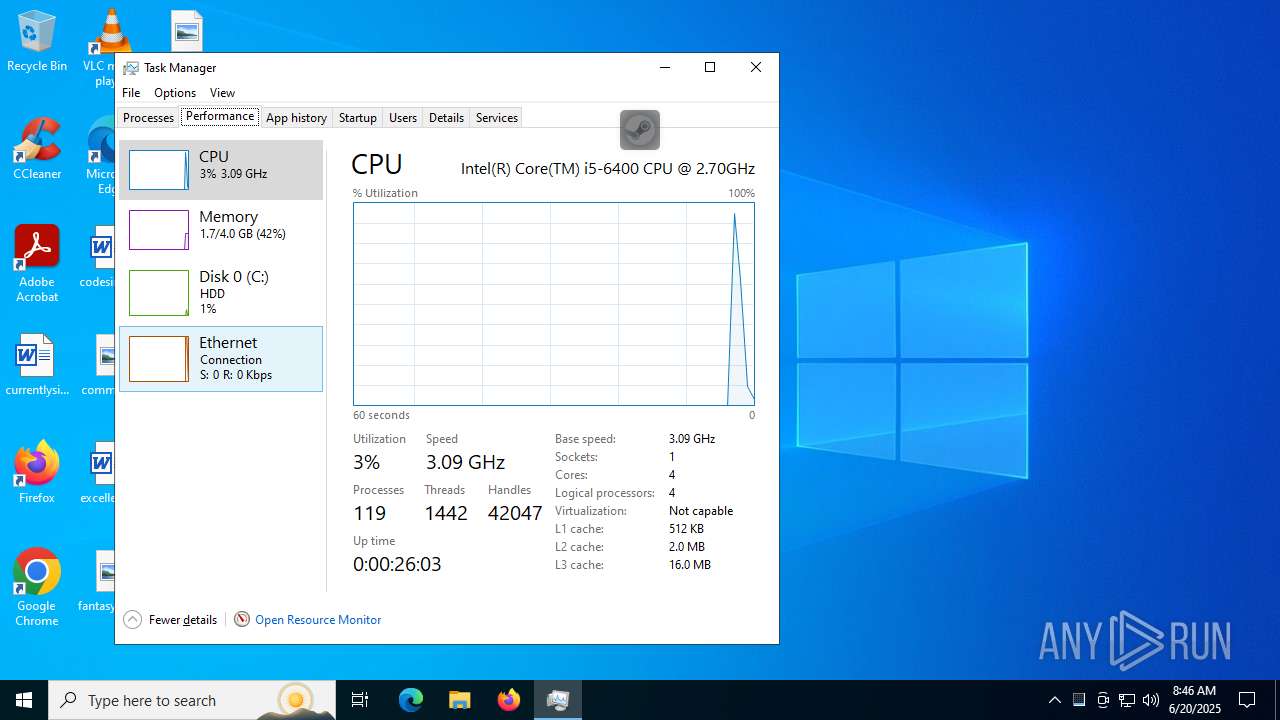Open the volume control tray icon
Viewport: 1280px width, 720px height.
click(x=1151, y=700)
